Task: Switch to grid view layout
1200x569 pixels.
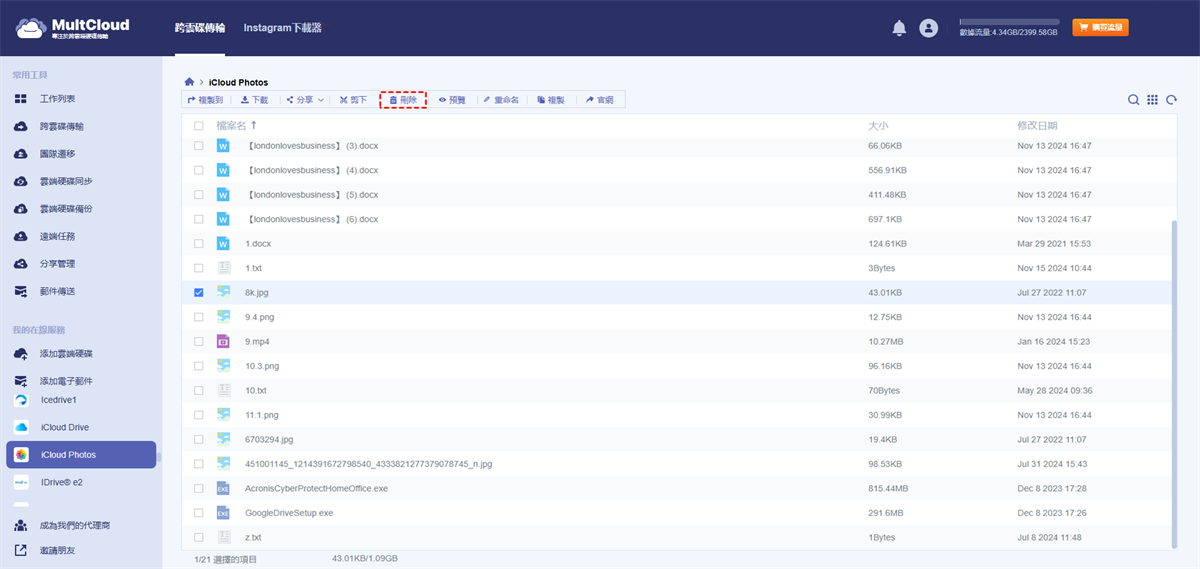Action: point(1152,100)
